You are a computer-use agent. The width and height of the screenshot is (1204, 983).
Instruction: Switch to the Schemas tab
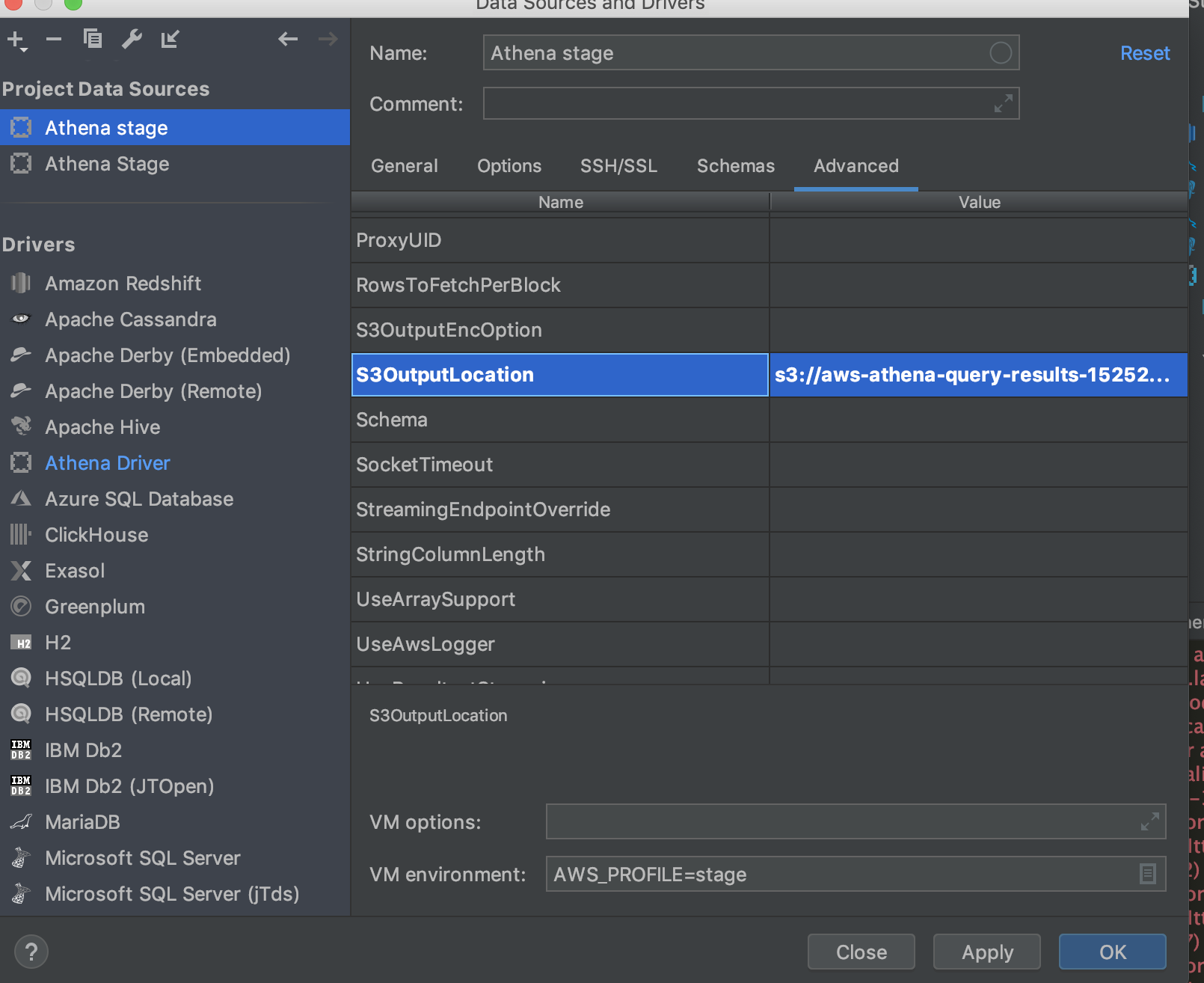(x=735, y=166)
